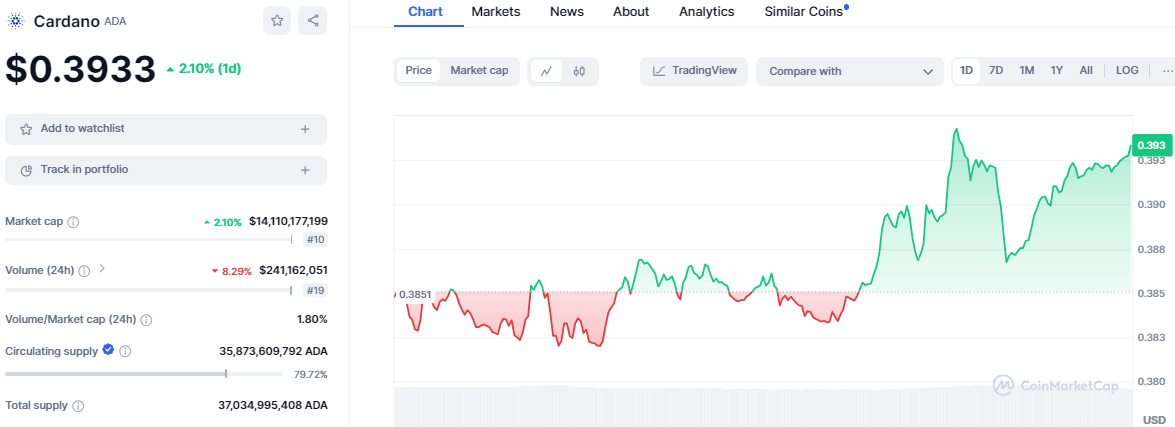Expand the Volume (24h) chevron arrow
The width and height of the screenshot is (1175, 427).
pyautogui.click(x=103, y=269)
